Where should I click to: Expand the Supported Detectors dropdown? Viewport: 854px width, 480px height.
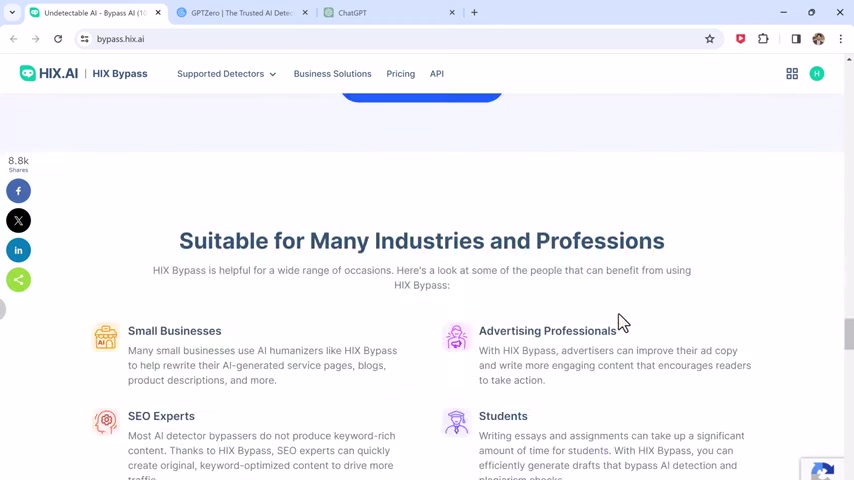[227, 74]
